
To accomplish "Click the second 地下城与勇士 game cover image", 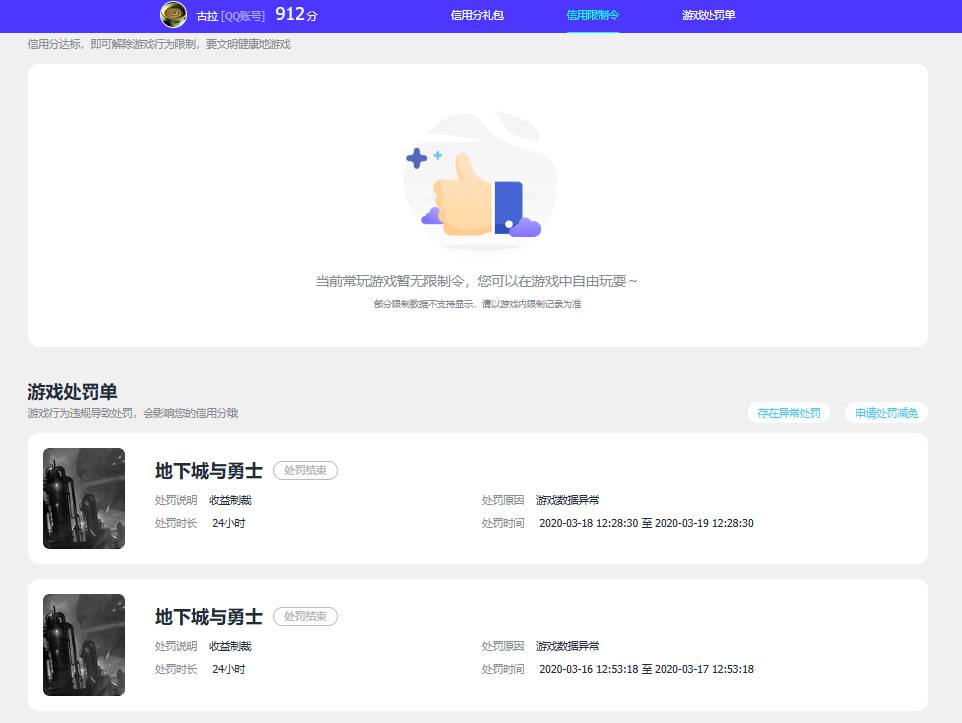I will [84, 645].
